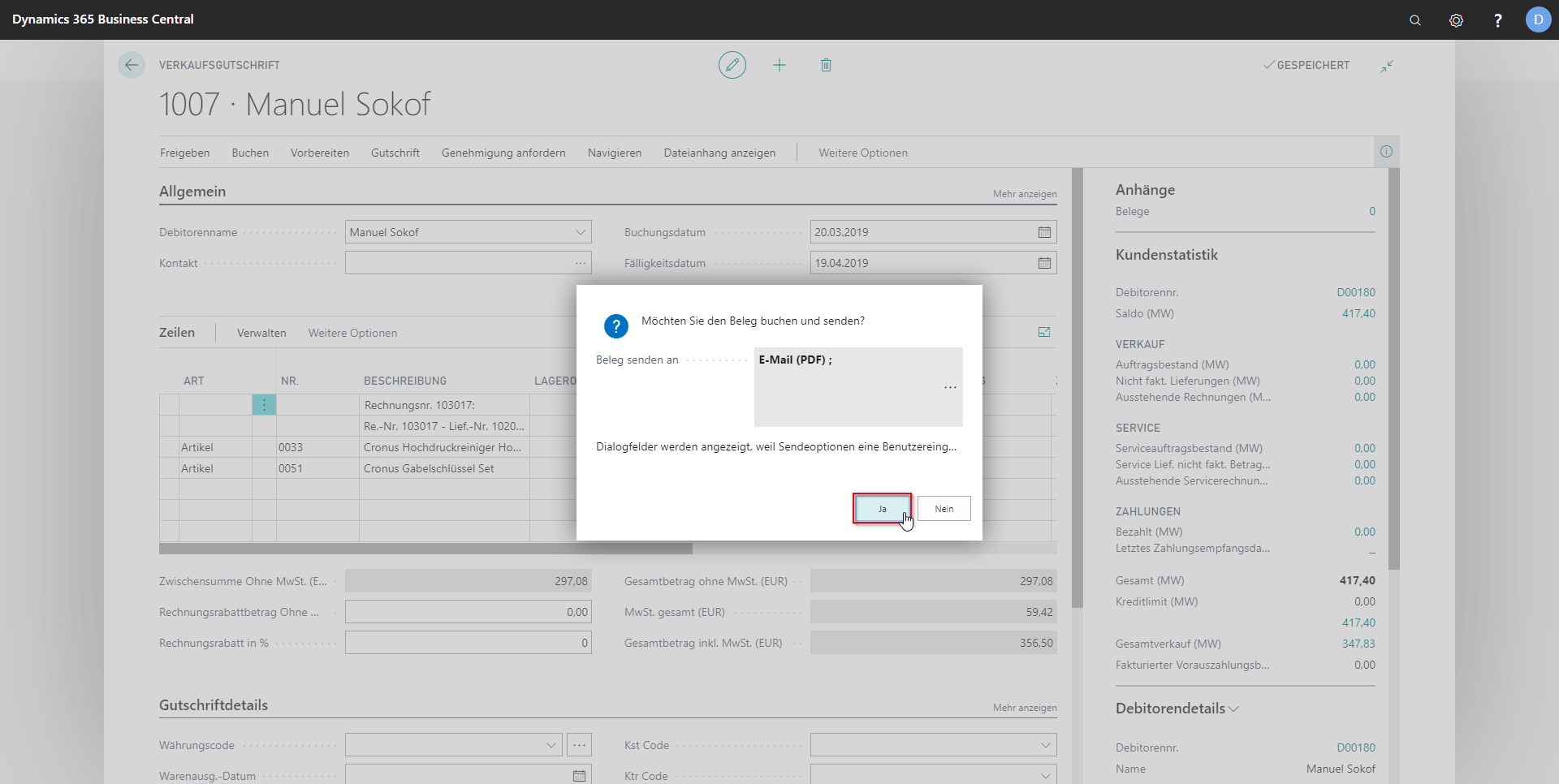This screenshot has height=784, width=1559.
Task: Click the edit pencil icon
Action: (x=732, y=65)
